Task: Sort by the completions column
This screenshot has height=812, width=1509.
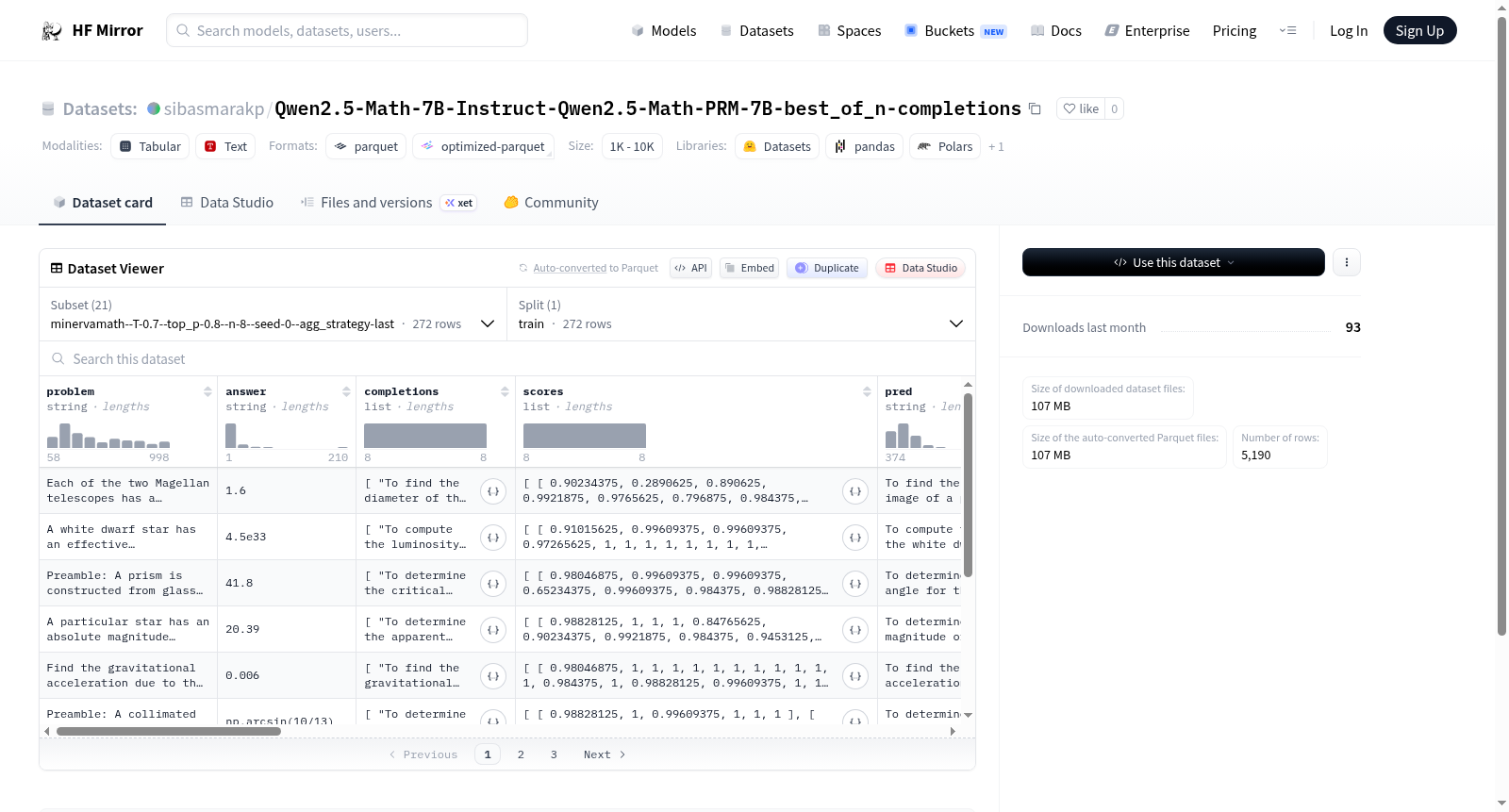Action: [x=505, y=391]
